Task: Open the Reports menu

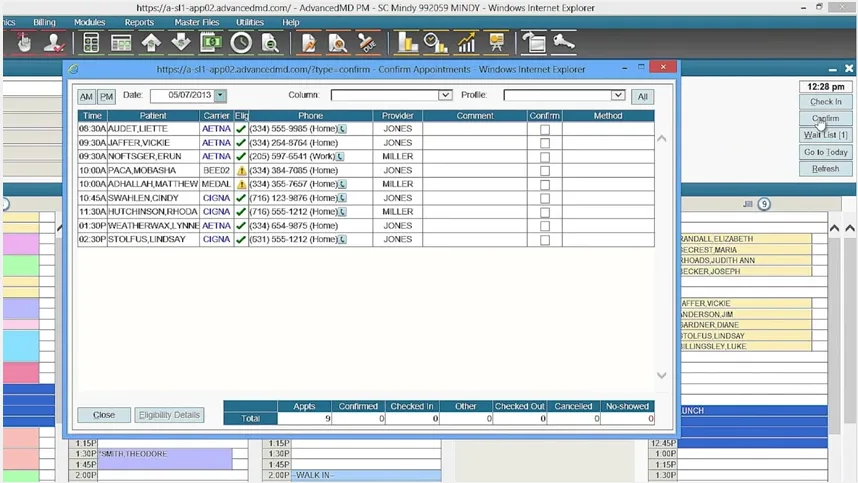Action: (x=139, y=22)
